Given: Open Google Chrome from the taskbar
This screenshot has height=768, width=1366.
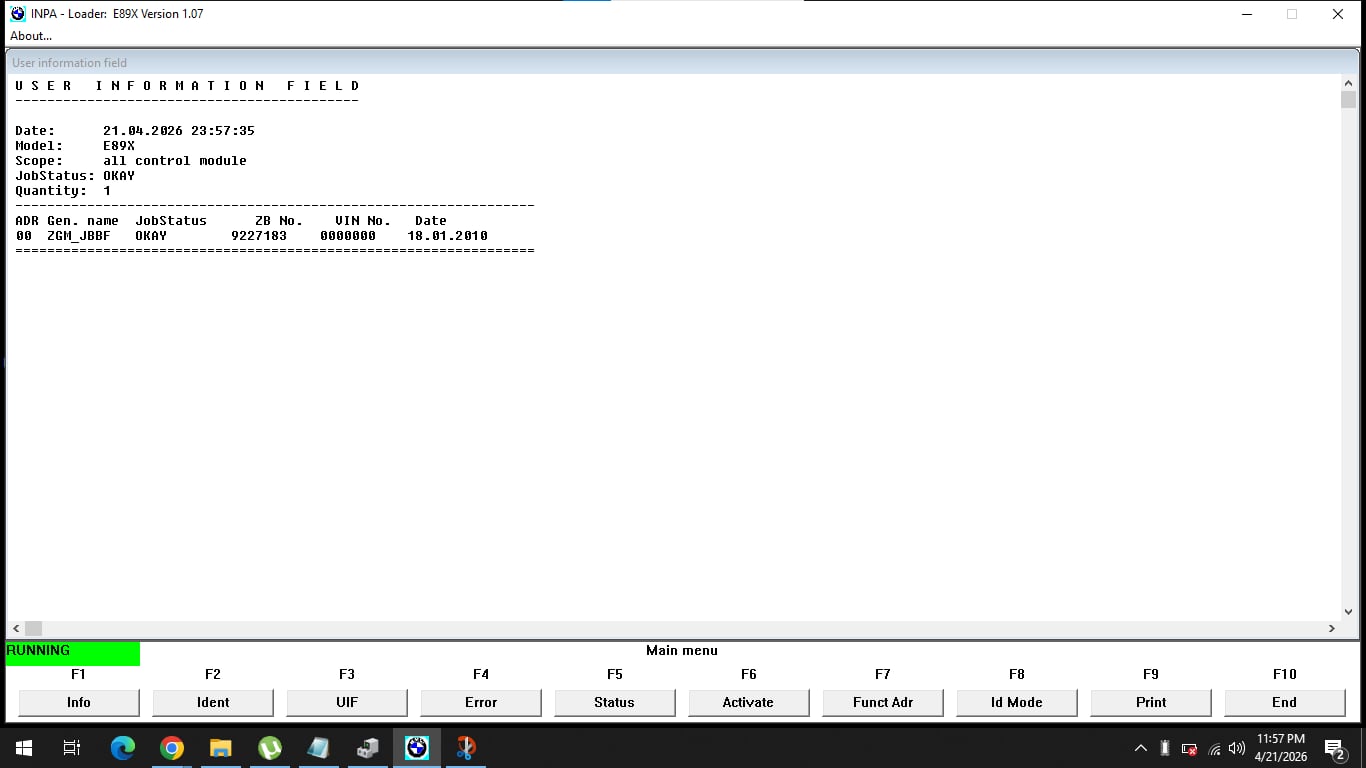Looking at the screenshot, I should (x=172, y=748).
